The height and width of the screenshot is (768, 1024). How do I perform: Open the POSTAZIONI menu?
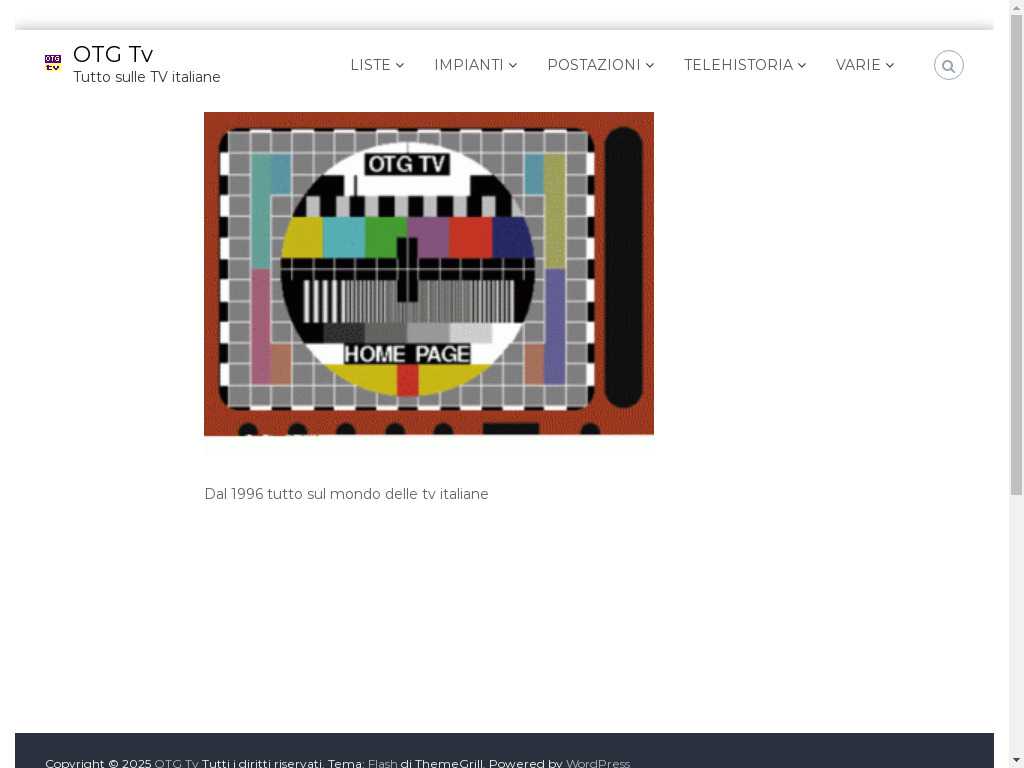(594, 65)
